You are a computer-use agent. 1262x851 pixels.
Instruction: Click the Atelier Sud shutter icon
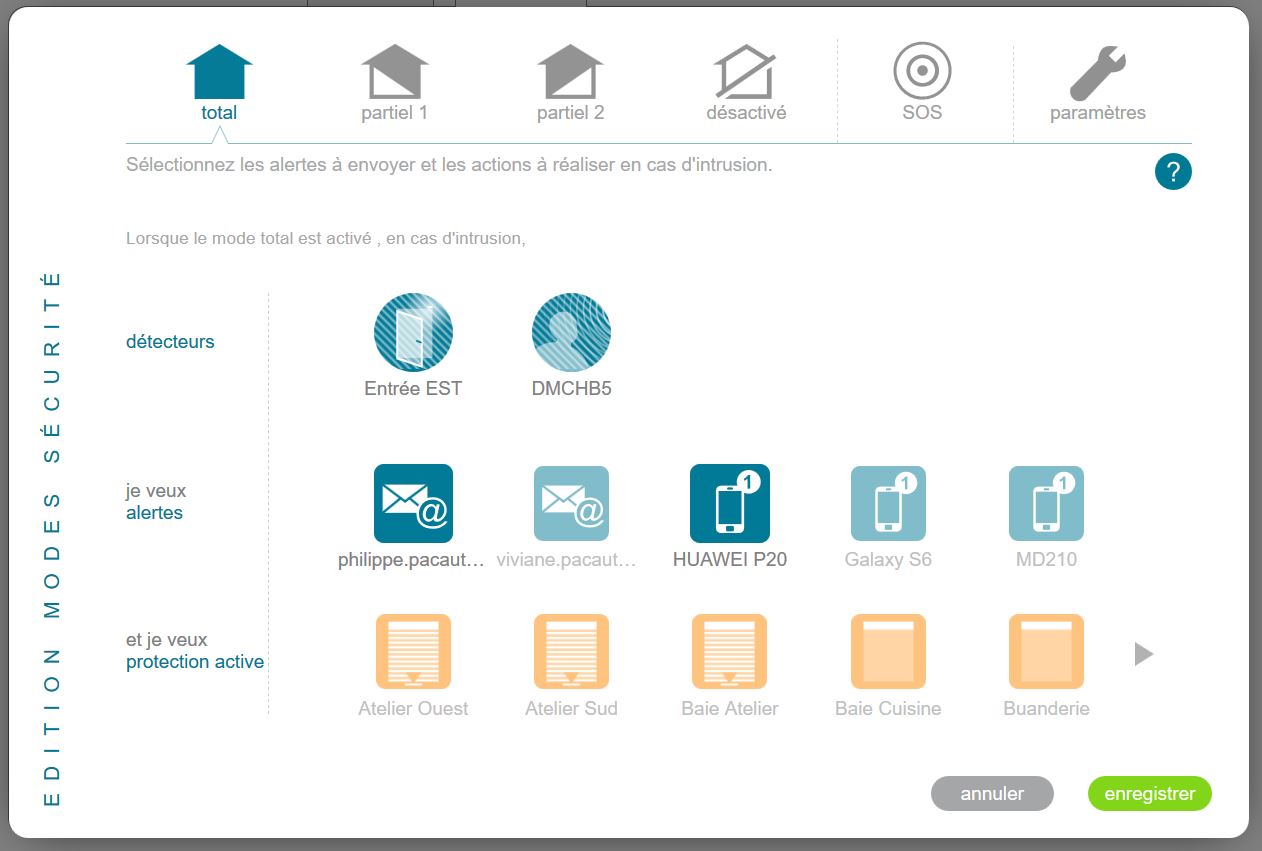coord(571,652)
